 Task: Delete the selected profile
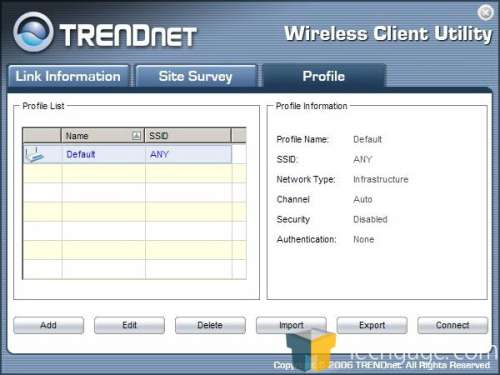point(210,325)
